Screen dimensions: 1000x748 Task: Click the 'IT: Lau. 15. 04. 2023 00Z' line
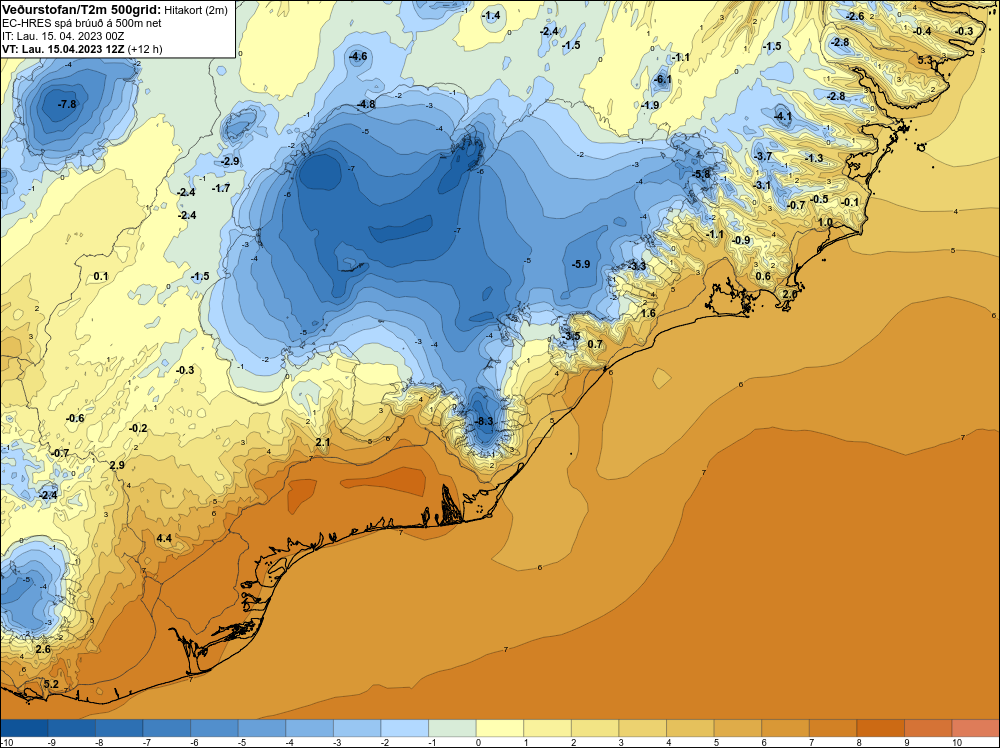coord(63,36)
